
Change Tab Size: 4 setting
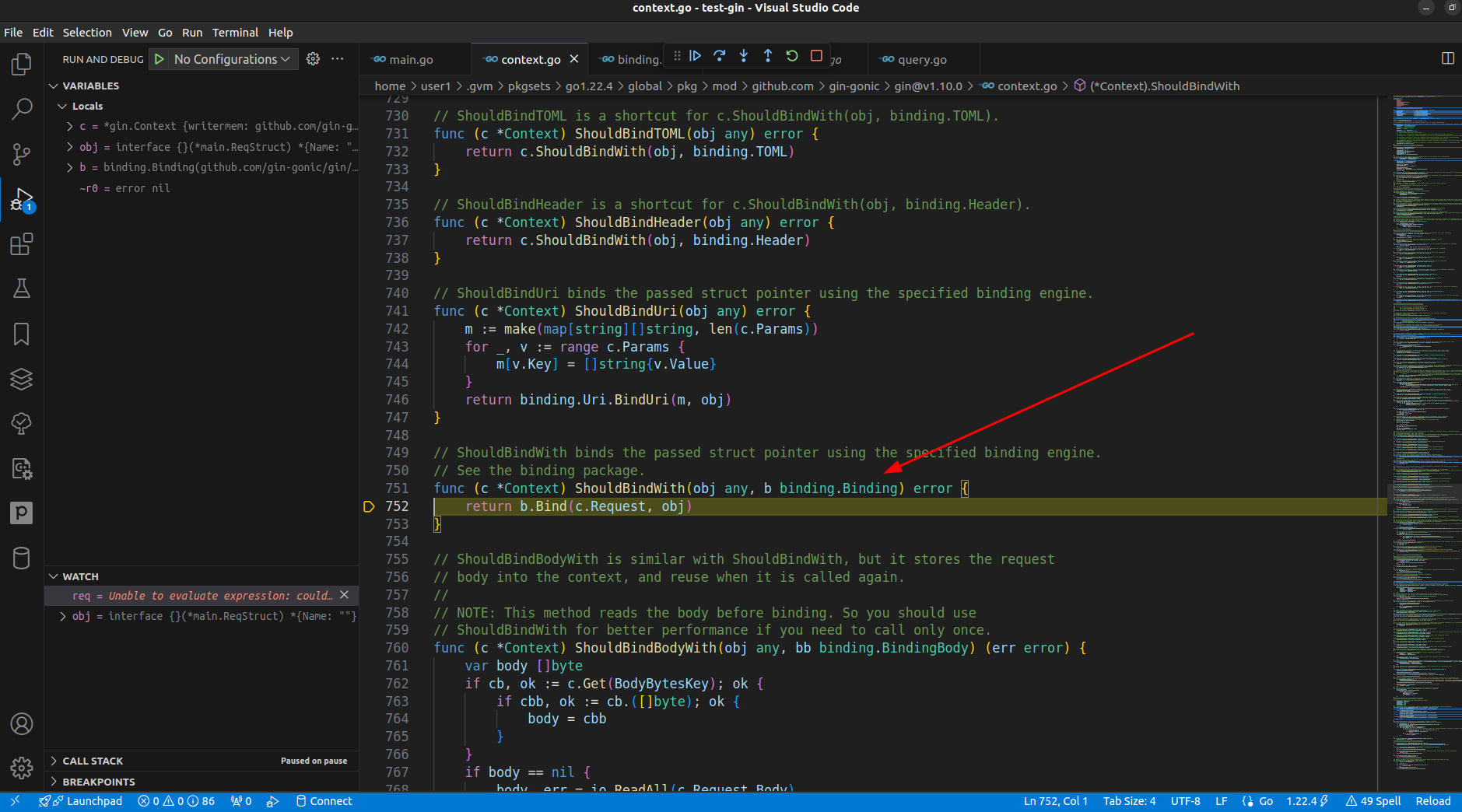point(1130,801)
